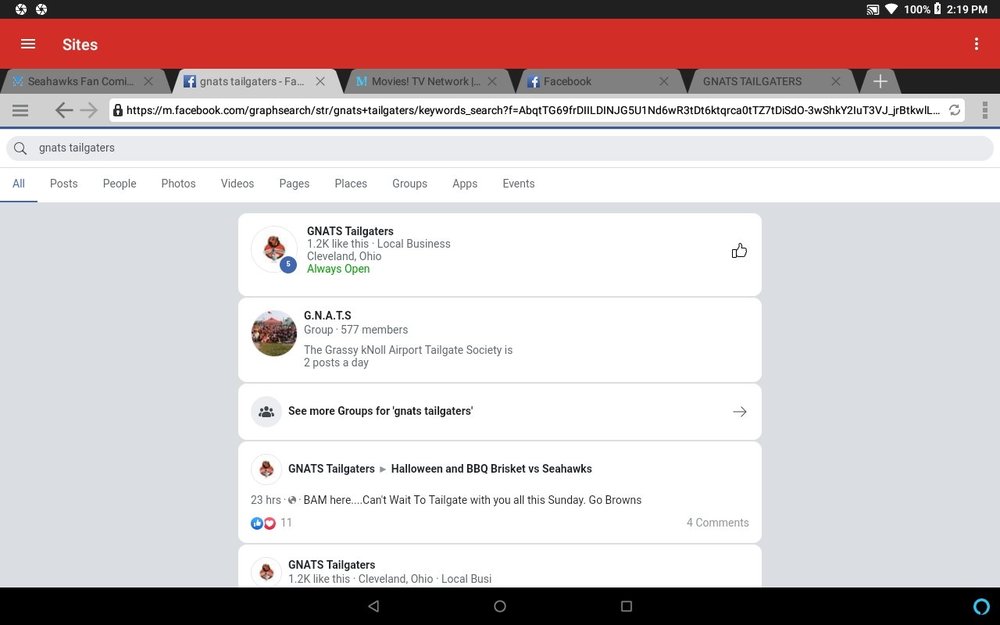Image resolution: width=1000 pixels, height=625 pixels.
Task: Close the Facebook tab
Action: pyautogui.click(x=664, y=81)
